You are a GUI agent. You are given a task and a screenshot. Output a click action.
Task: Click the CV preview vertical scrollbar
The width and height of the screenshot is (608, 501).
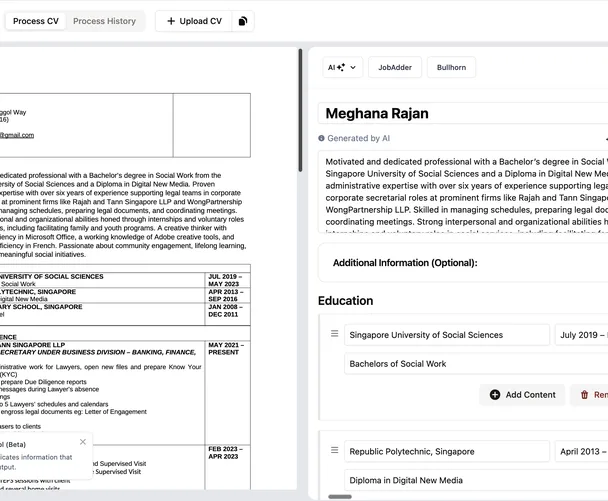point(300,110)
